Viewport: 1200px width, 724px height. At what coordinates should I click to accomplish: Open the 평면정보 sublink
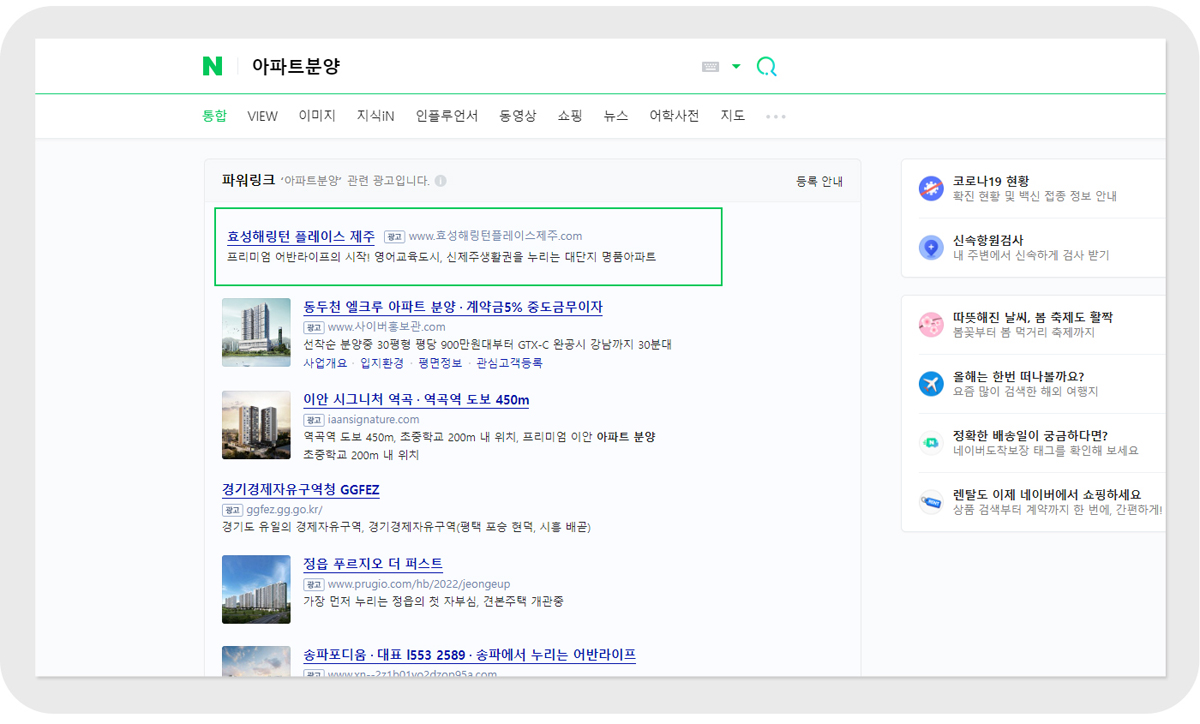439,363
